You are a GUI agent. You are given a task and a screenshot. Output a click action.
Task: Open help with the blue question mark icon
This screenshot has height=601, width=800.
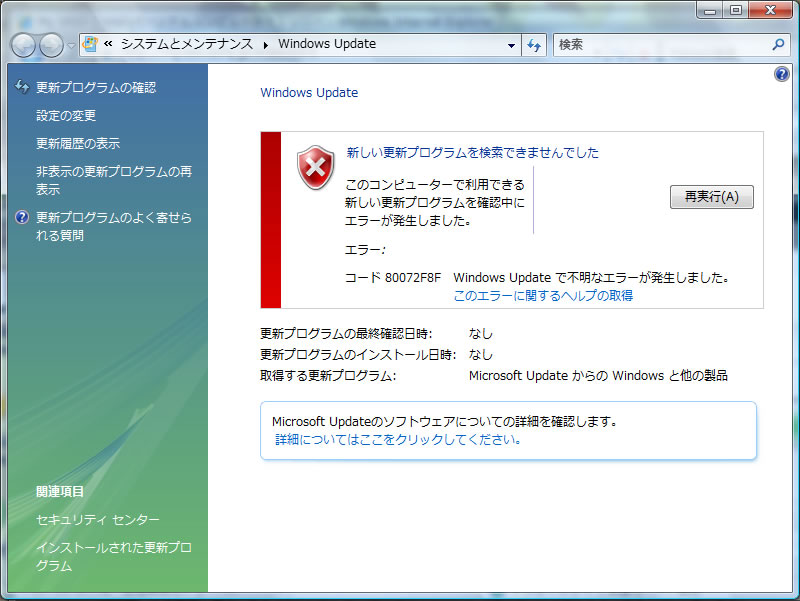pos(782,74)
